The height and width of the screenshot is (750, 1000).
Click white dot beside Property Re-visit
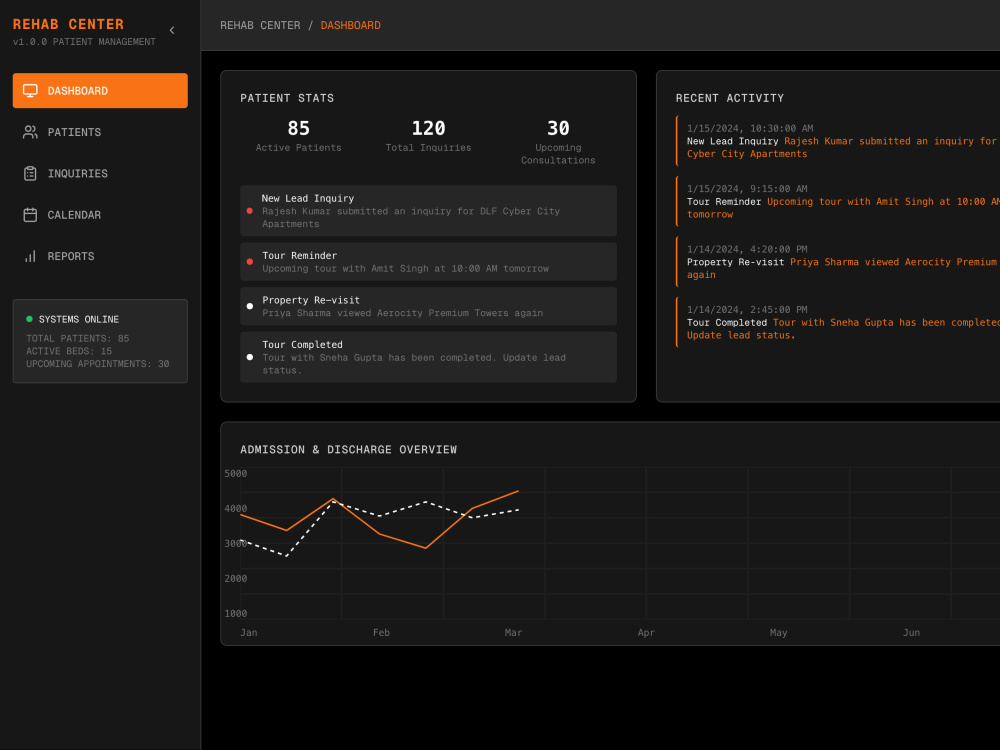point(249,306)
